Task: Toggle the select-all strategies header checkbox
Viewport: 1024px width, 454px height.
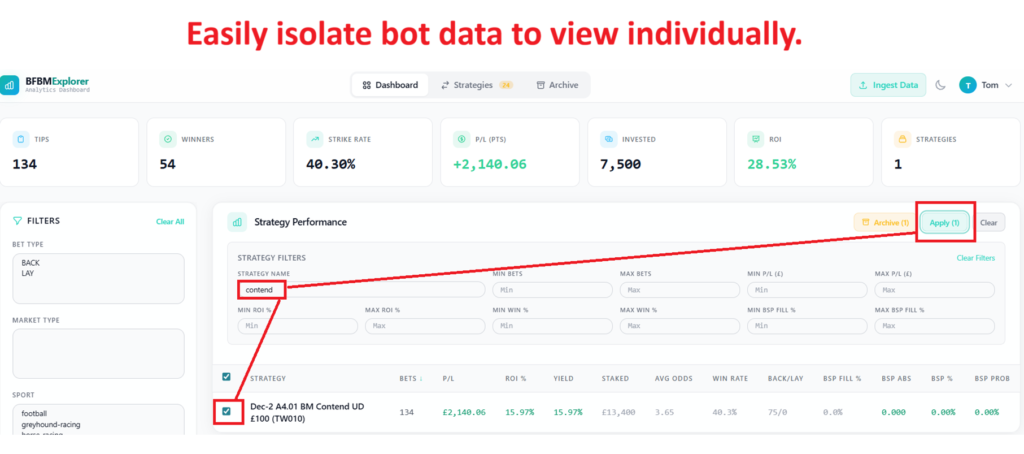Action: tap(227, 377)
